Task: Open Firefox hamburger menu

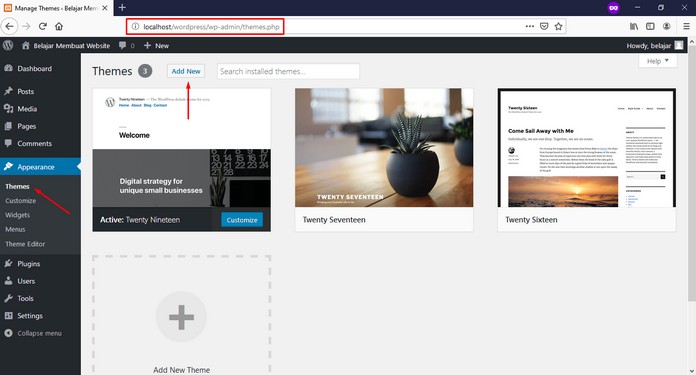Action: tap(686, 27)
